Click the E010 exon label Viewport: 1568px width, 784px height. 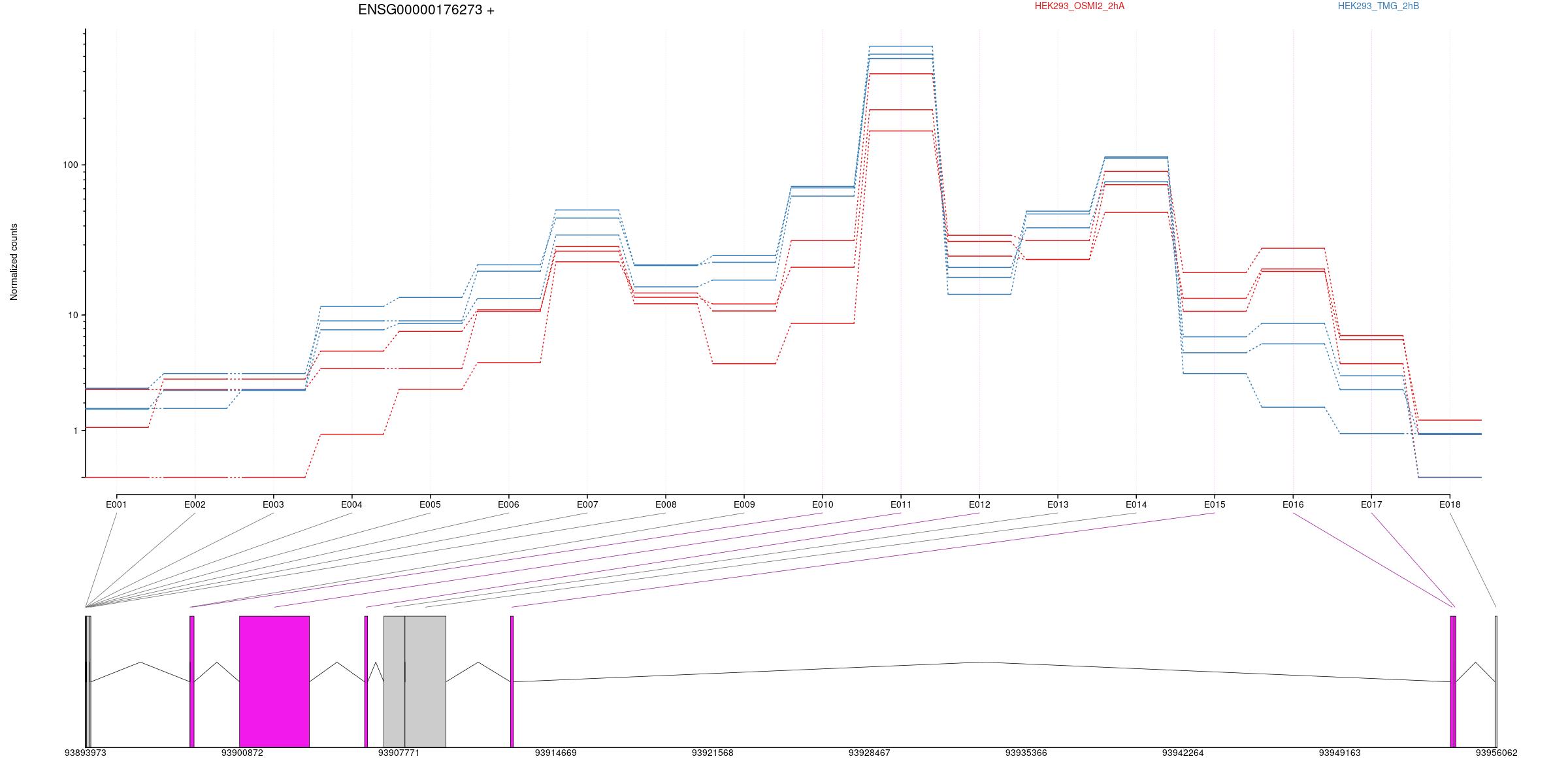[x=823, y=504]
